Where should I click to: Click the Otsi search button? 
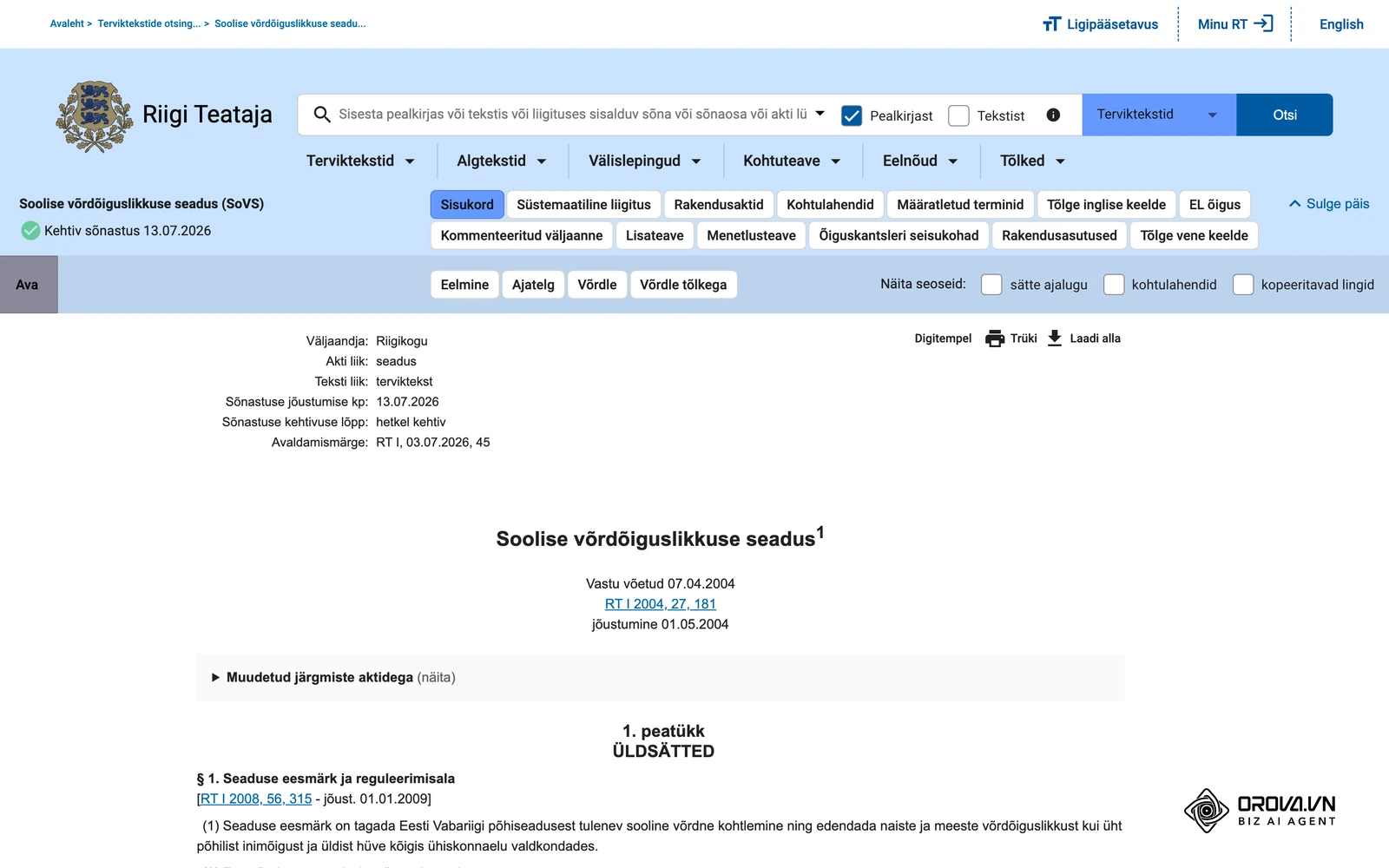click(1285, 115)
